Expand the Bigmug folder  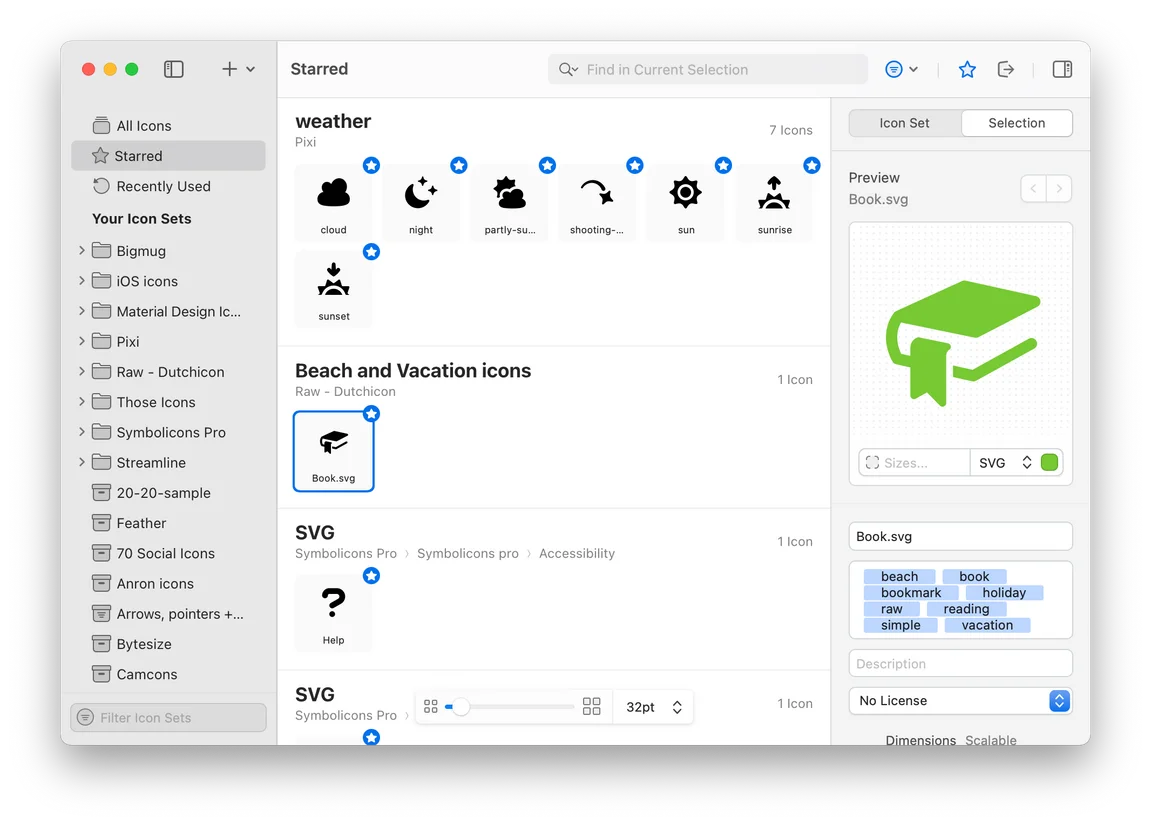click(x=82, y=251)
